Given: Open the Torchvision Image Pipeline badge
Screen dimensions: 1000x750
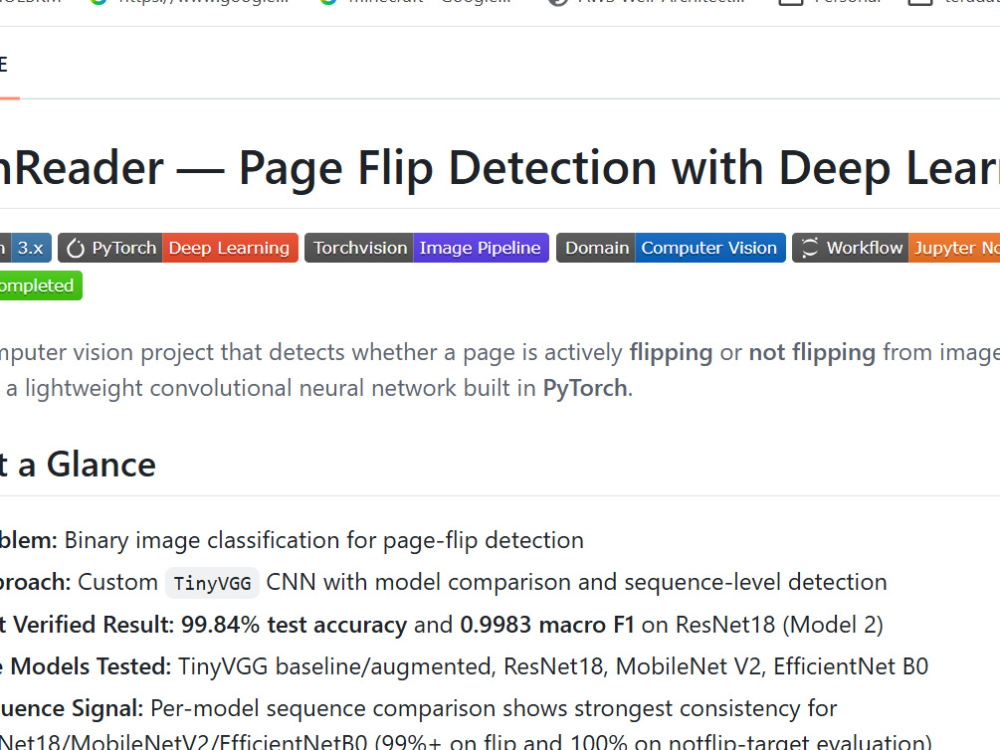Looking at the screenshot, I should coord(427,248).
